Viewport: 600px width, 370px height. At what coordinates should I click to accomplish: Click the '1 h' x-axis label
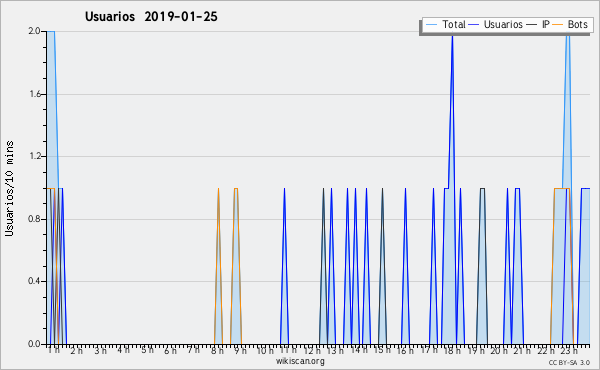[x=54, y=350]
